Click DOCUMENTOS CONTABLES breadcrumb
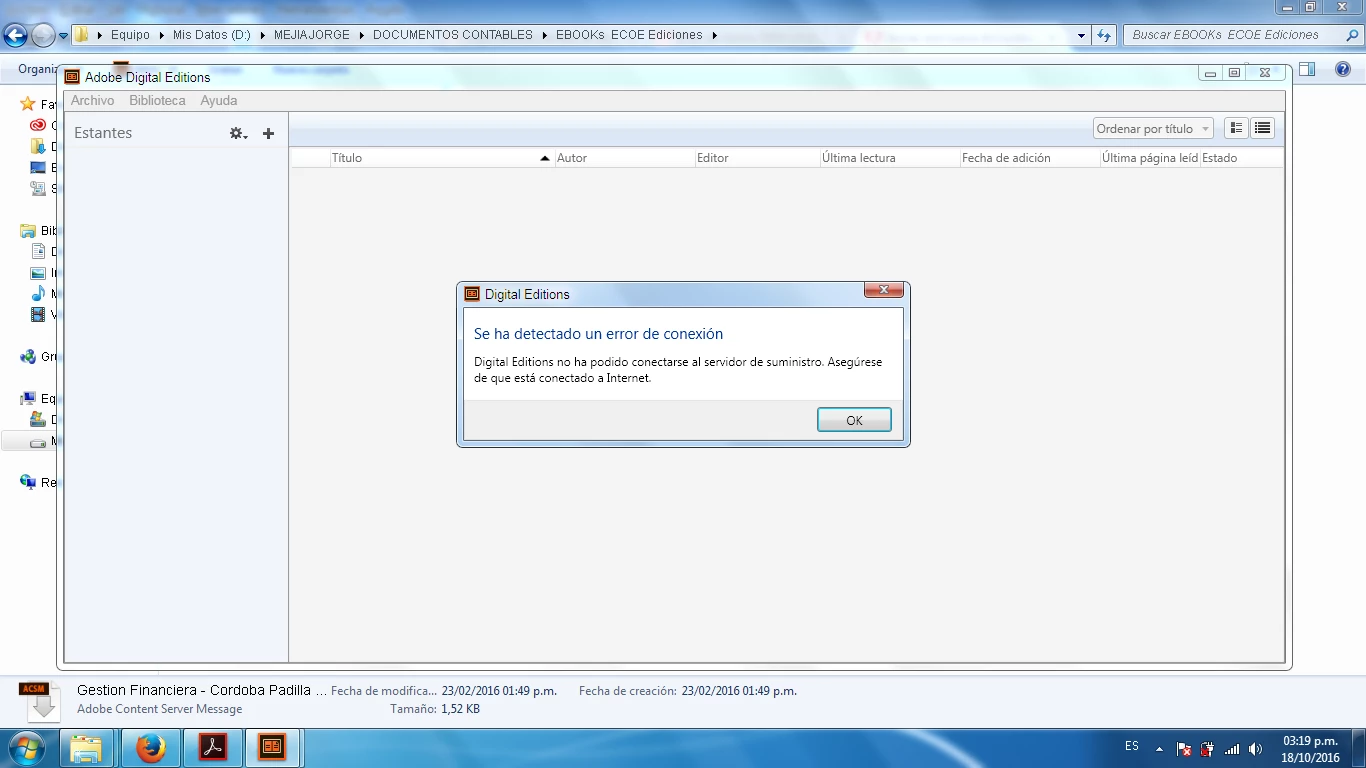Image resolution: width=1366 pixels, height=768 pixels. 453,35
